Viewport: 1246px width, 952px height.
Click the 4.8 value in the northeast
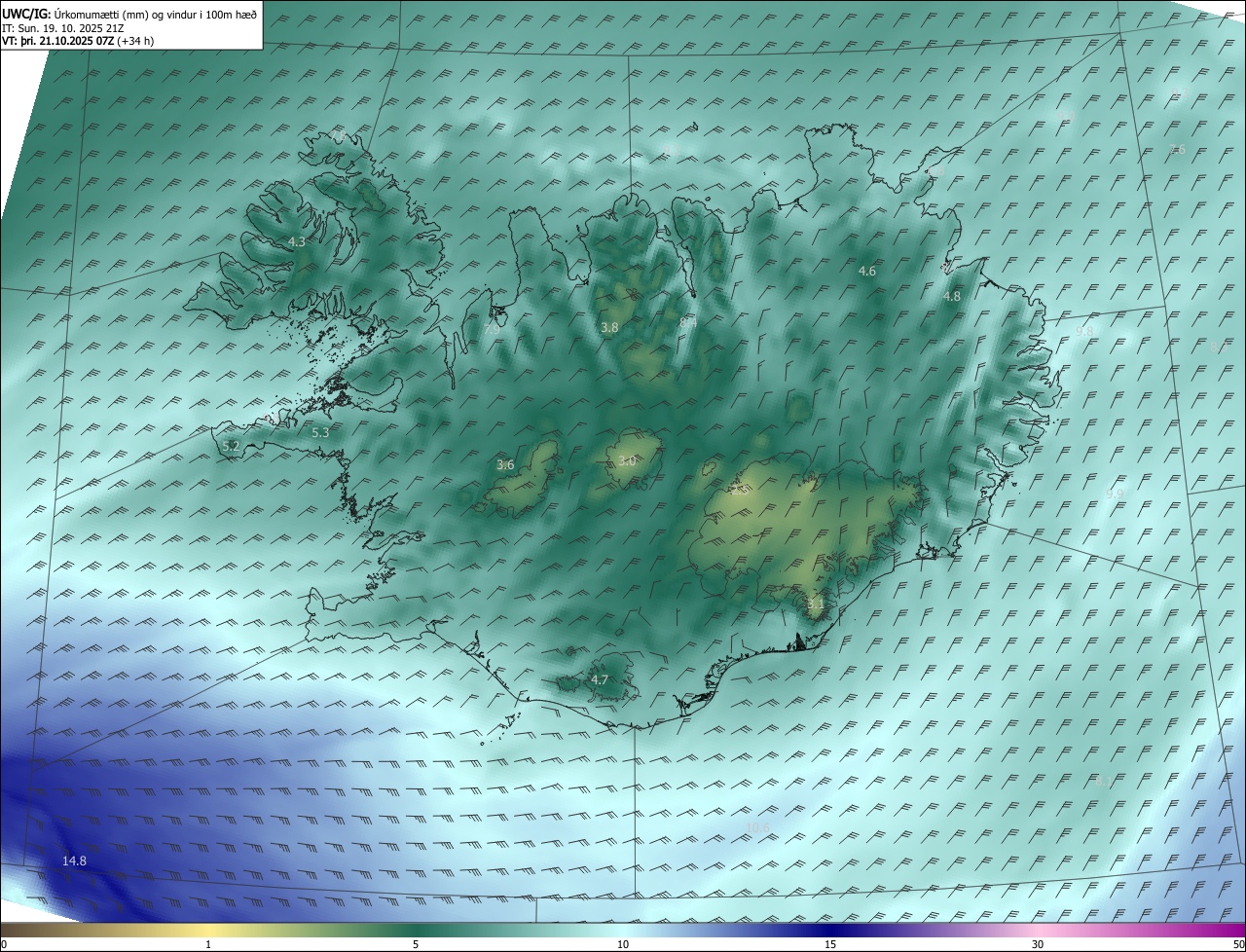point(952,297)
